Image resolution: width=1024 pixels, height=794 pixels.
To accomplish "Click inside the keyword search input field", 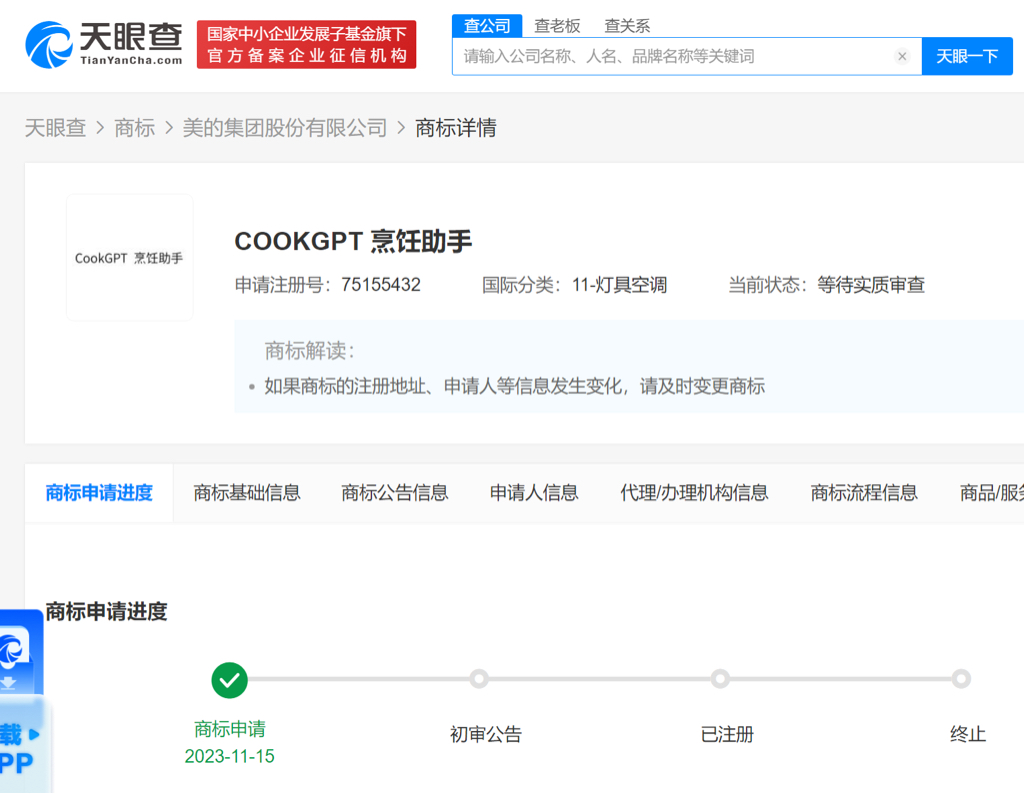I will pyautogui.click(x=650, y=56).
